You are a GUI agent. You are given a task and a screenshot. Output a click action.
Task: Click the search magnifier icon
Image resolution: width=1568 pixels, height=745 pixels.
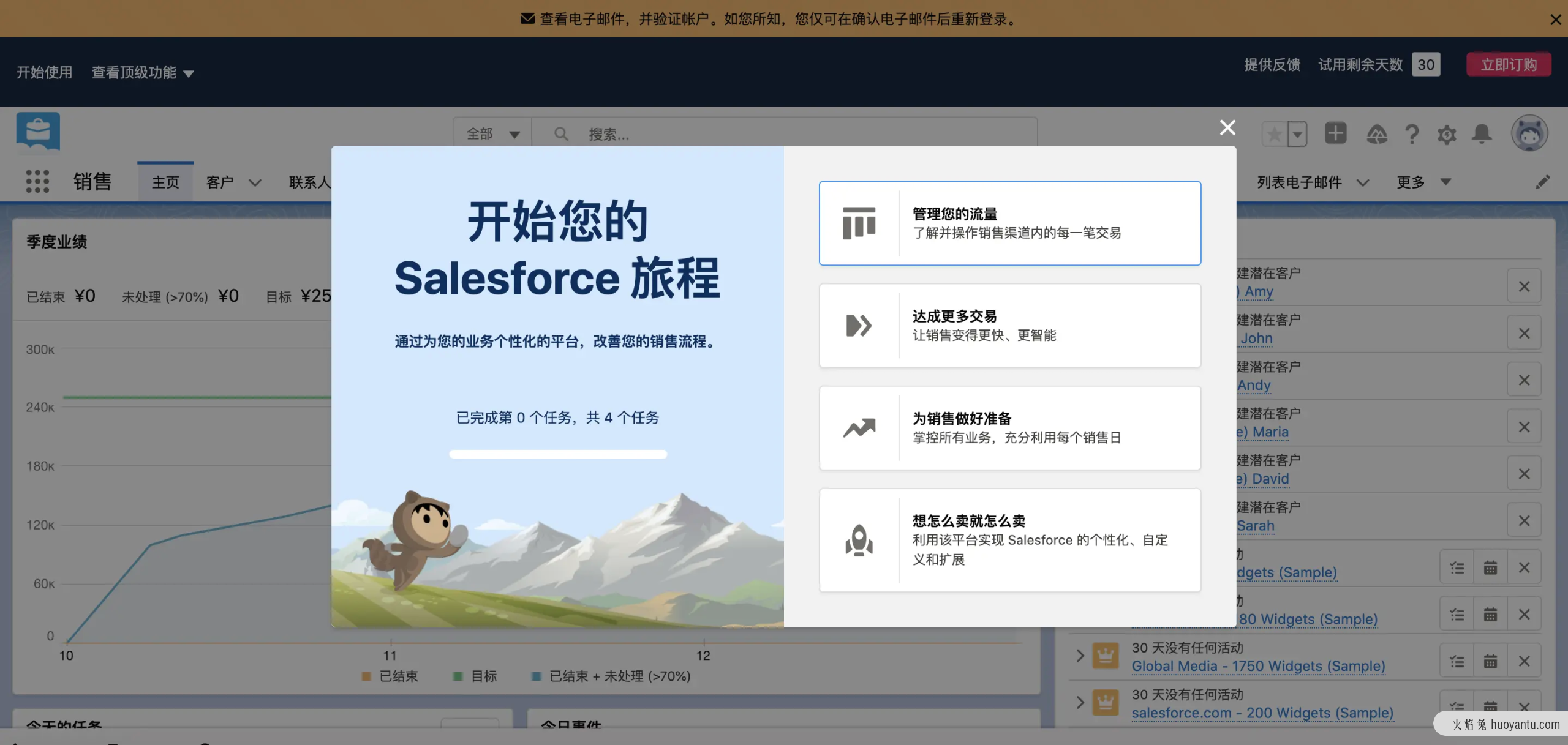click(x=560, y=133)
